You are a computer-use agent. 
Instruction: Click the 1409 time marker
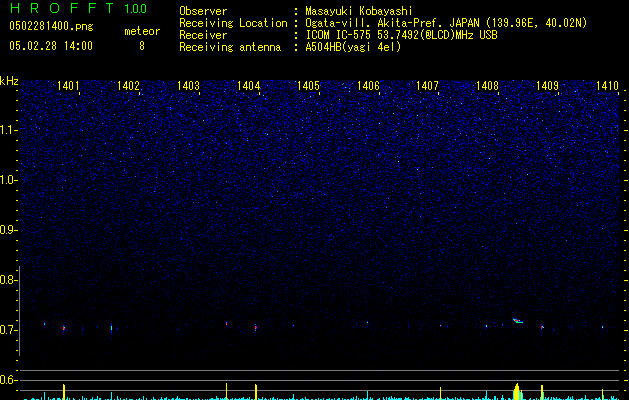(x=547, y=85)
